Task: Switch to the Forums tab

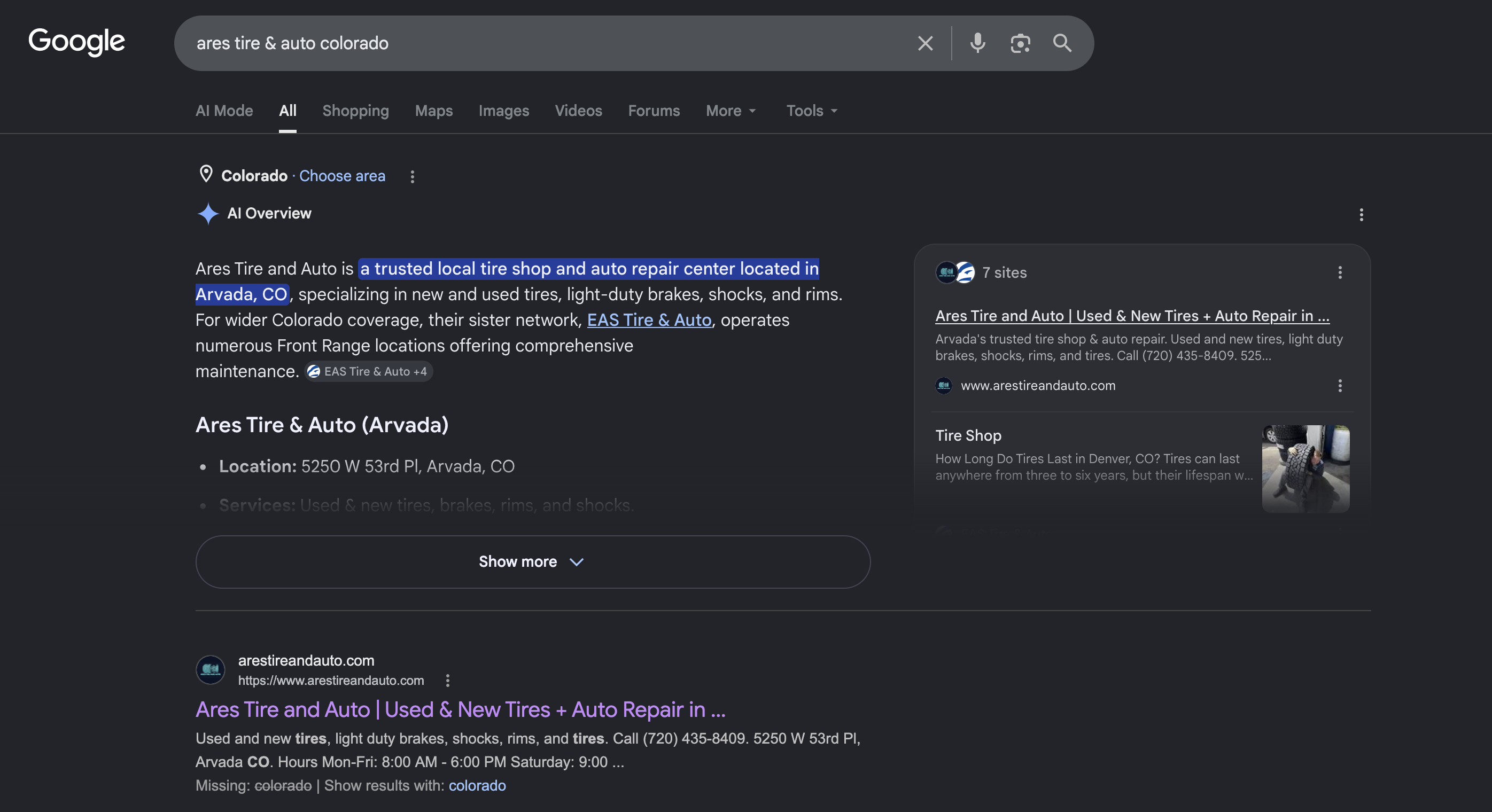Action: pos(654,111)
